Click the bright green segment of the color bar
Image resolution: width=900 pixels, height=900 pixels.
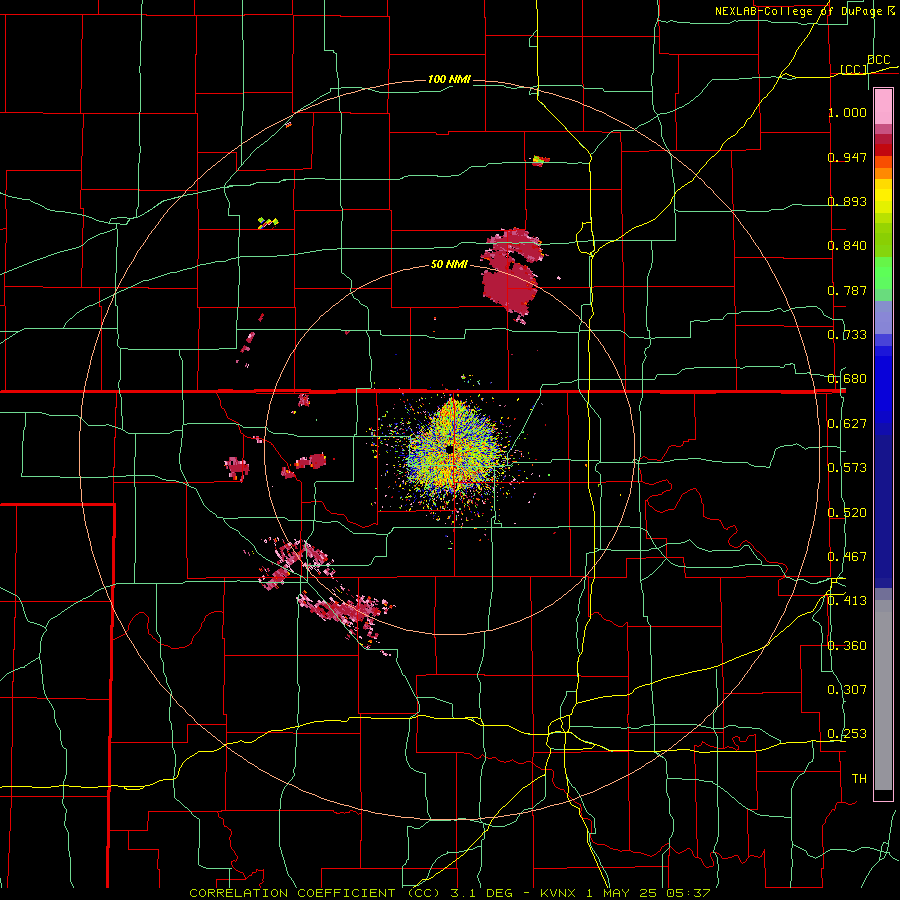coord(883,273)
